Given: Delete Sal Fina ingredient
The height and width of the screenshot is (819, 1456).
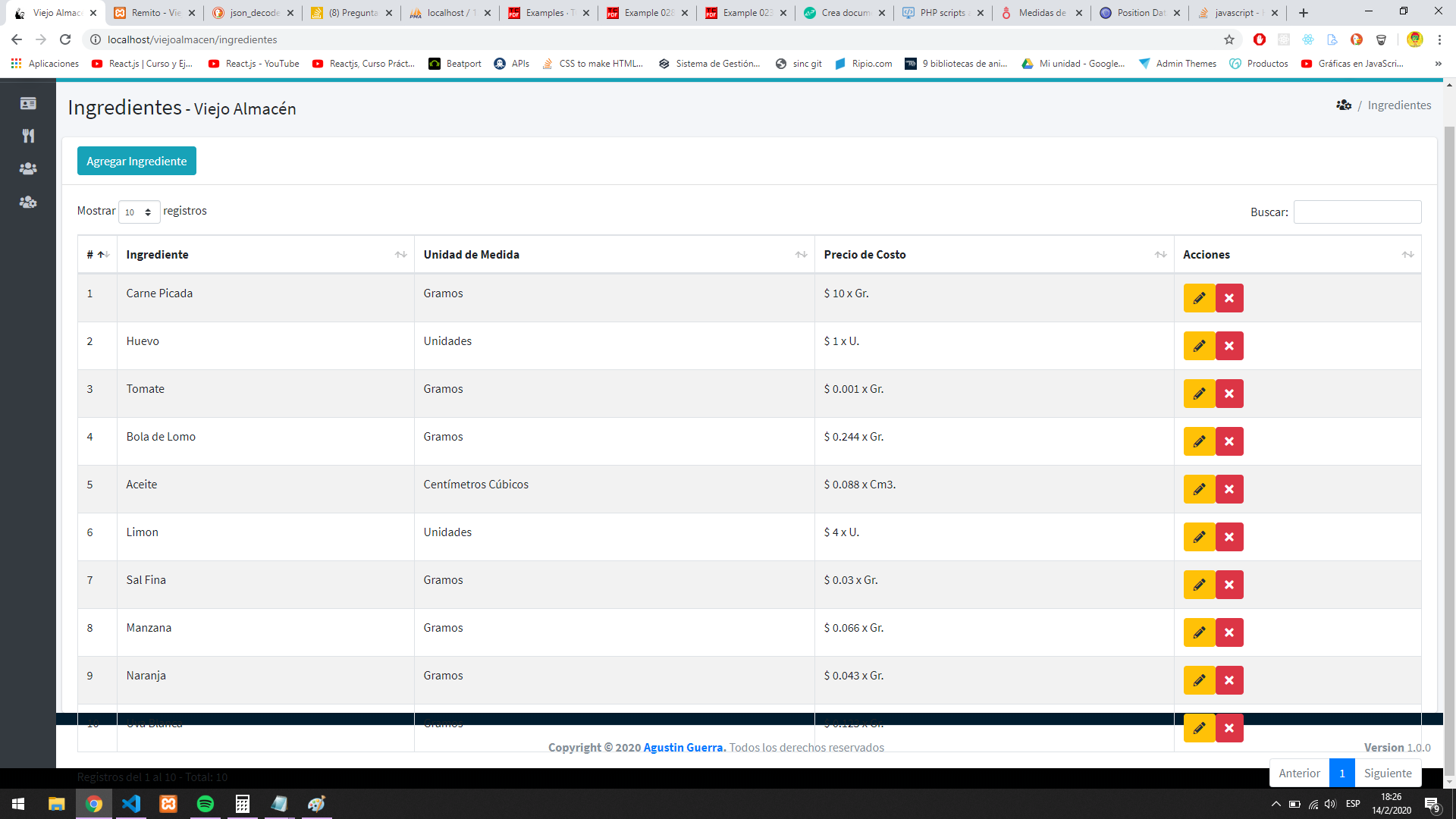Looking at the screenshot, I should point(1229,585).
